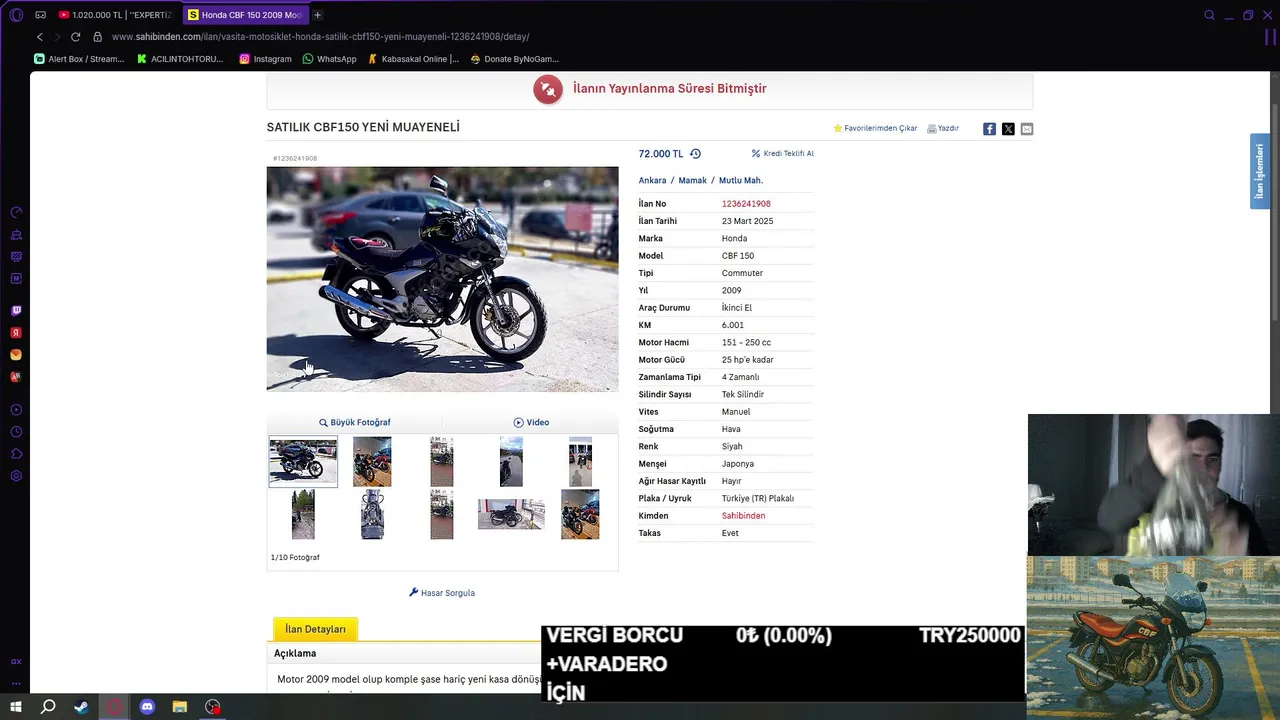Image resolution: width=1280 pixels, height=720 pixels.
Task: Reload the current page
Action: tap(75, 37)
